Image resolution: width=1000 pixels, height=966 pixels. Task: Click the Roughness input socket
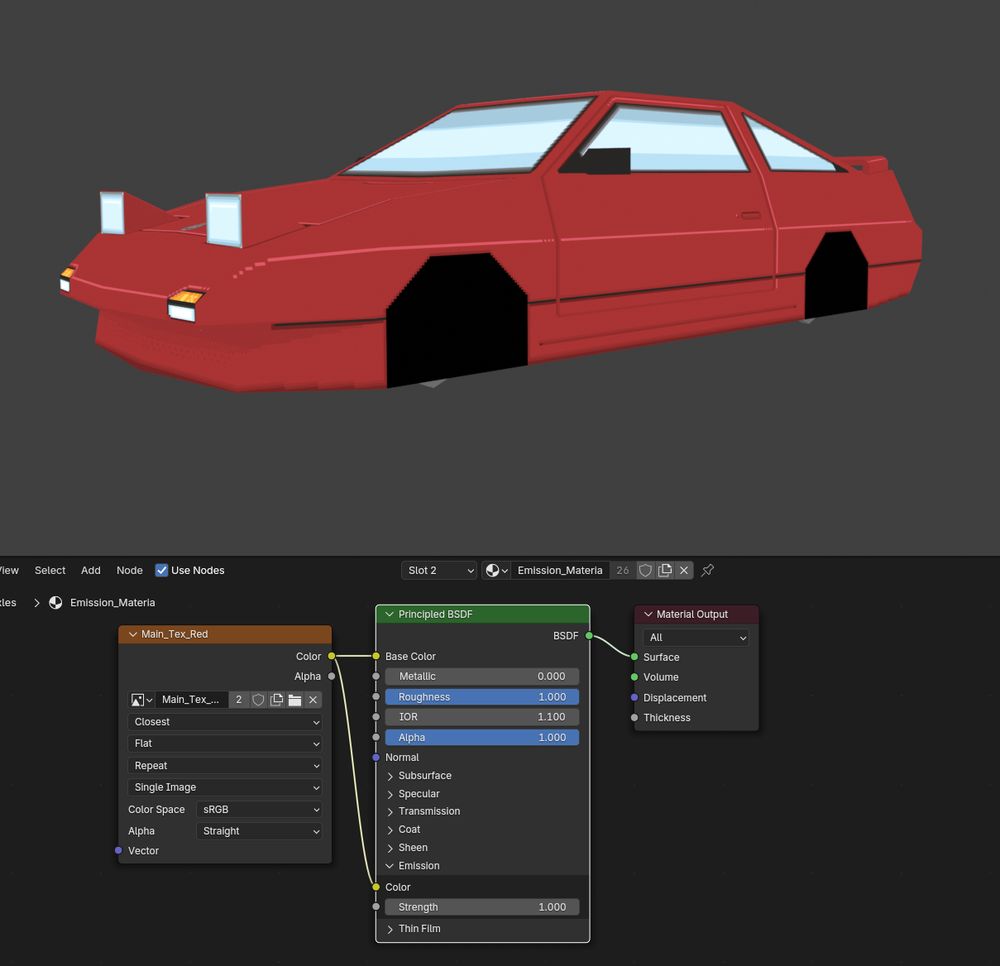coord(376,698)
